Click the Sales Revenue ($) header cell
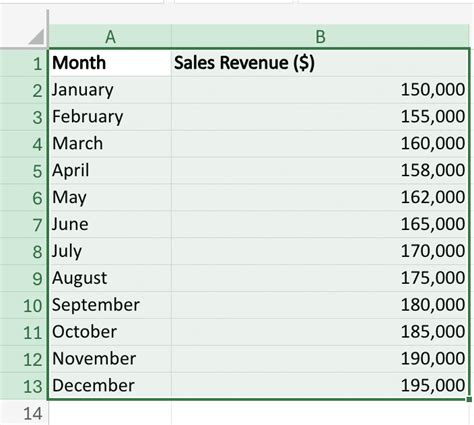Viewport: 474px width, 425px height. (x=320, y=63)
